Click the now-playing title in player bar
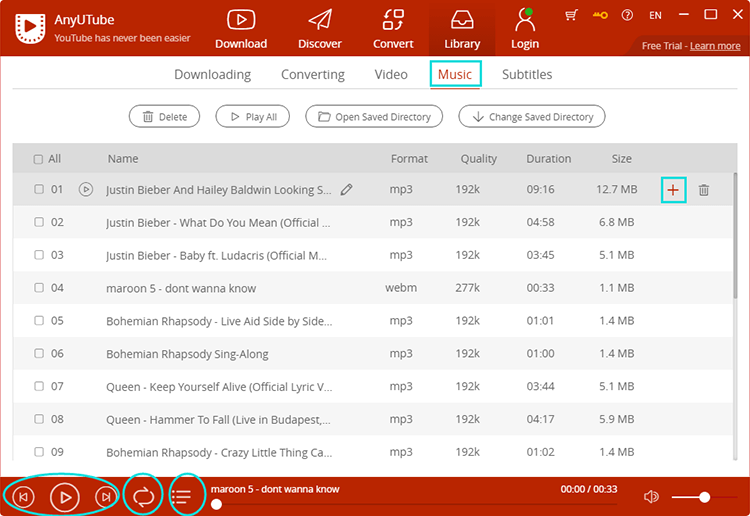The width and height of the screenshot is (750, 516). [275, 489]
